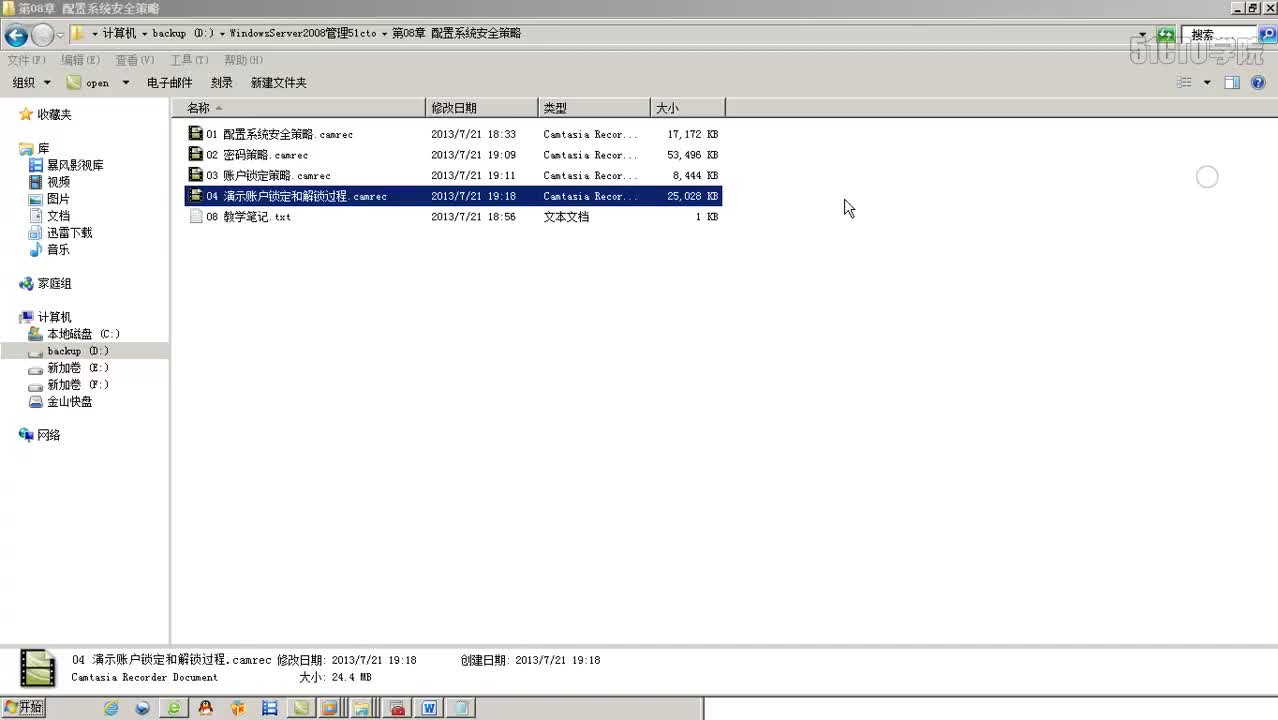This screenshot has height=720, width=1278.
Task: Click the change view icon
Action: pyautogui.click(x=1184, y=83)
